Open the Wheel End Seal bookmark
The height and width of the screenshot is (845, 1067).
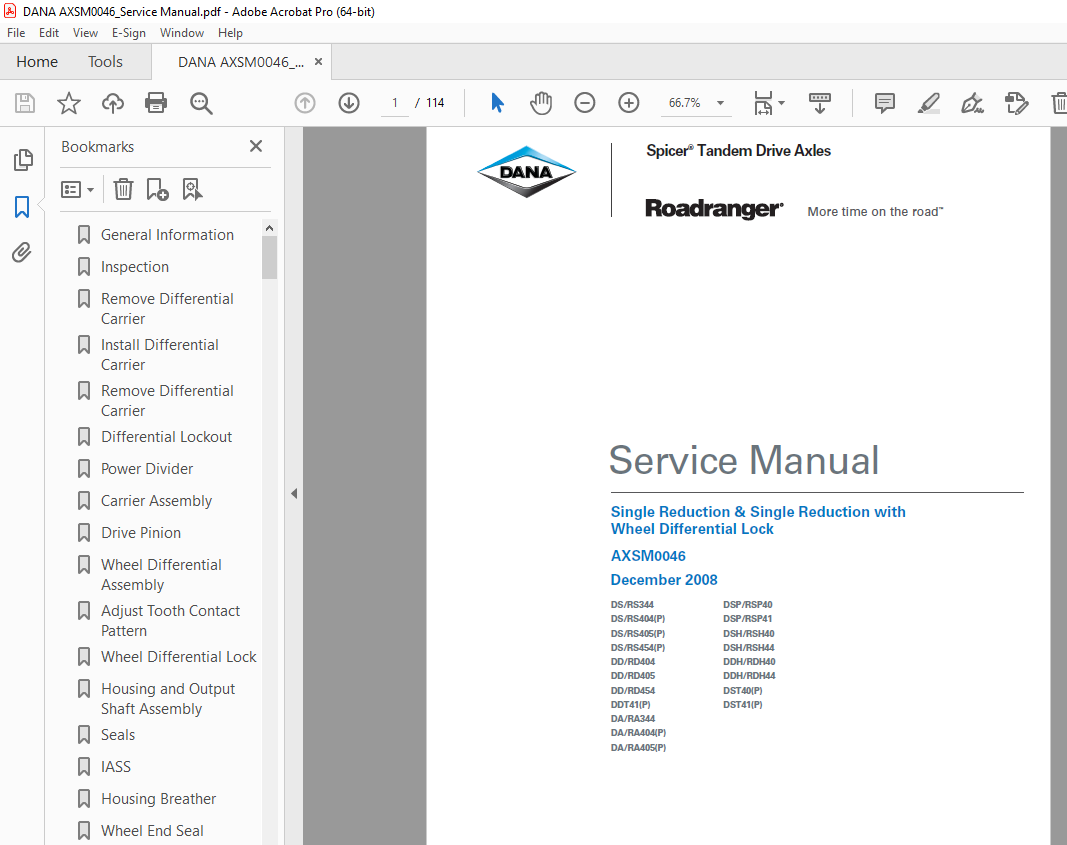coord(152,831)
